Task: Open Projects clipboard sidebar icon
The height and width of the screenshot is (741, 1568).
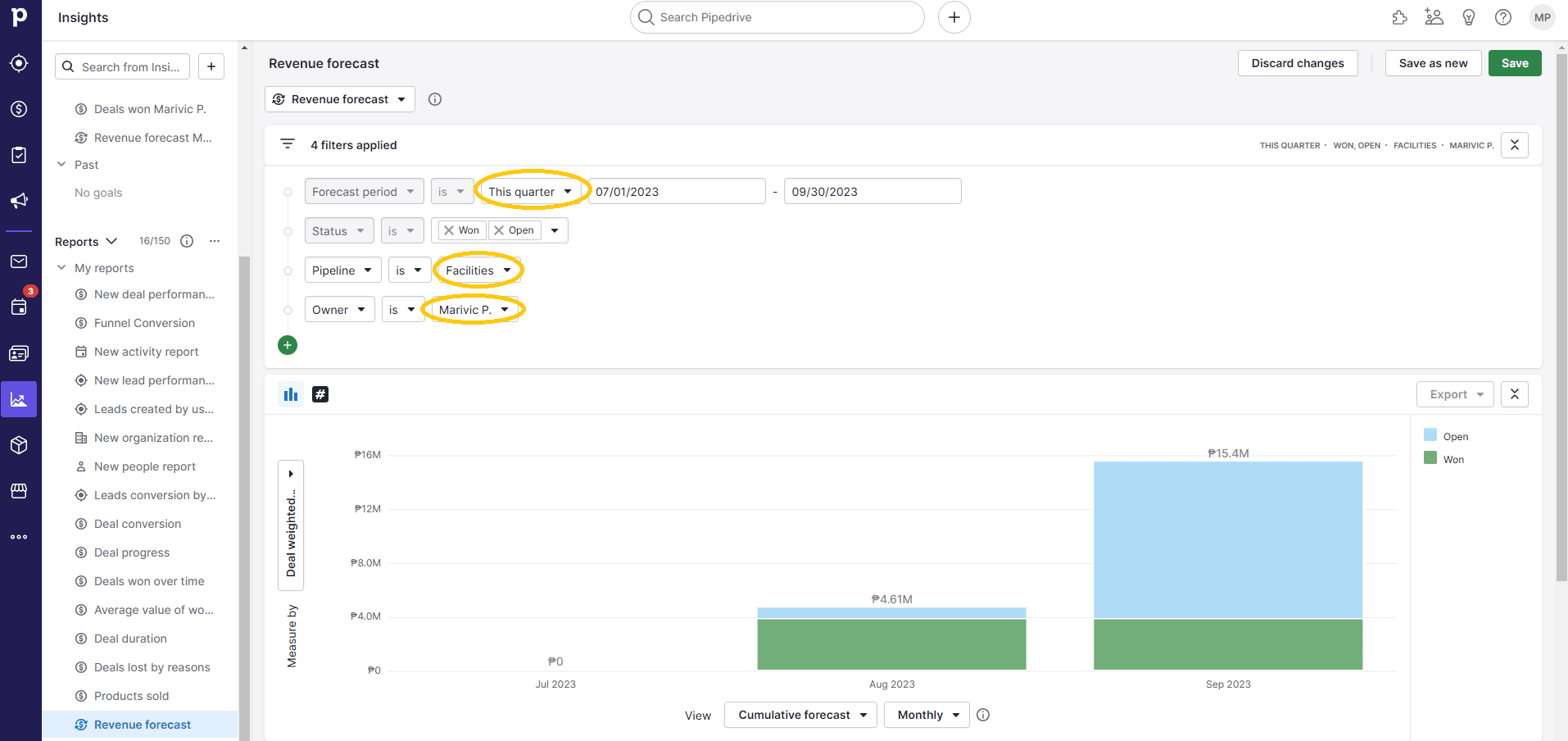Action: 19,155
